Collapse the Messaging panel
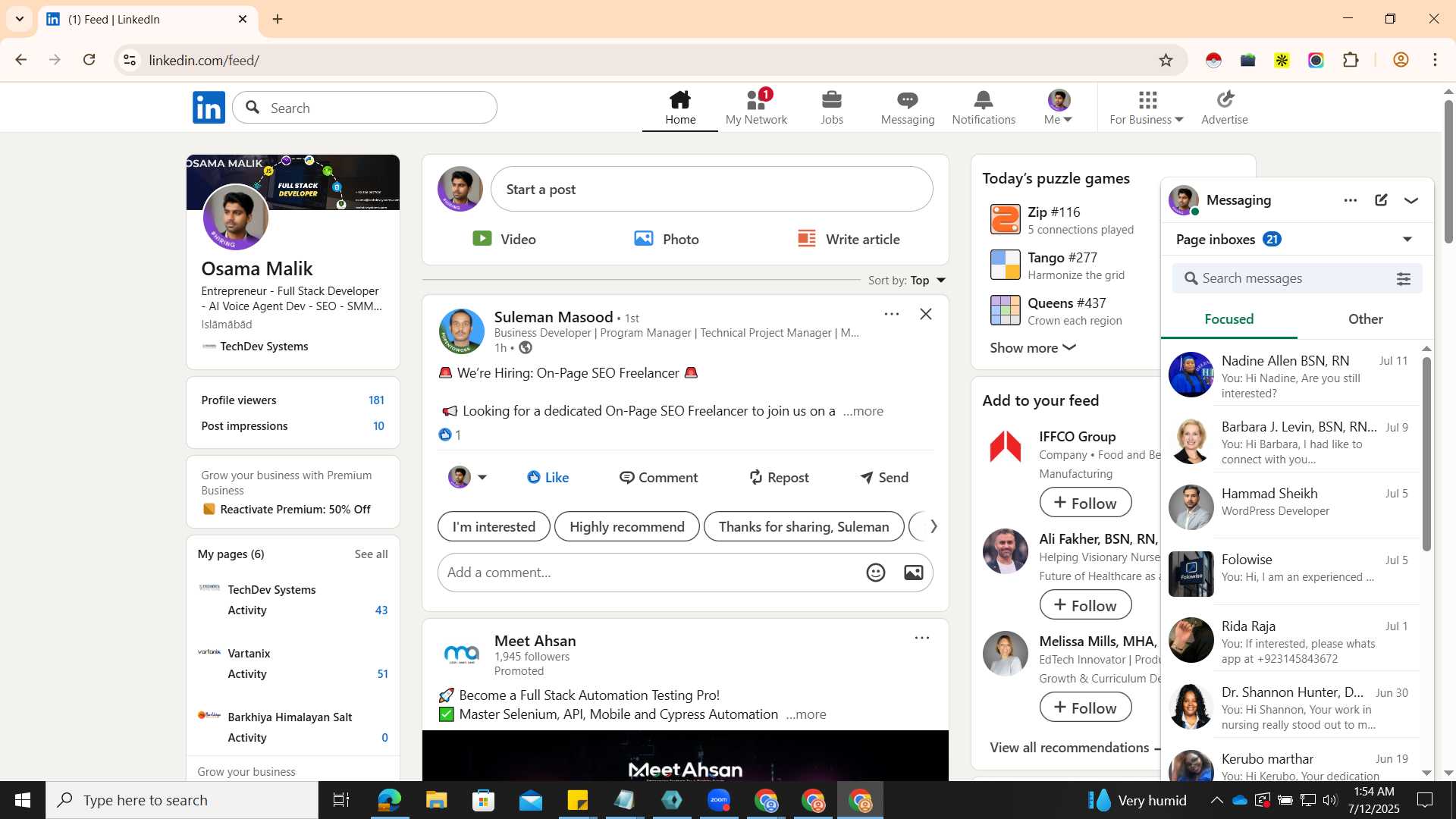This screenshot has width=1456, height=819. (1411, 200)
